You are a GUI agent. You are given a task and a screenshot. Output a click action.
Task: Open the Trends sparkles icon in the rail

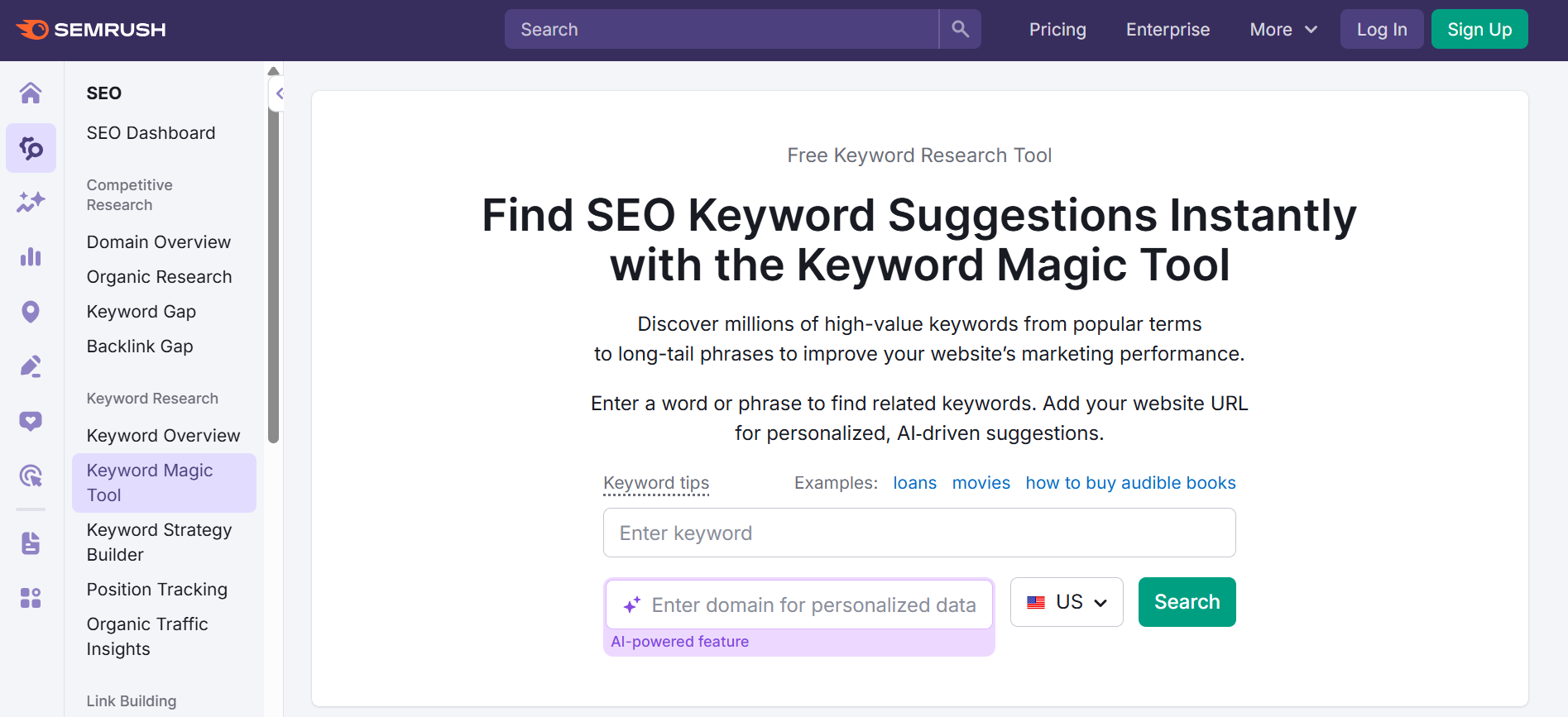31,201
